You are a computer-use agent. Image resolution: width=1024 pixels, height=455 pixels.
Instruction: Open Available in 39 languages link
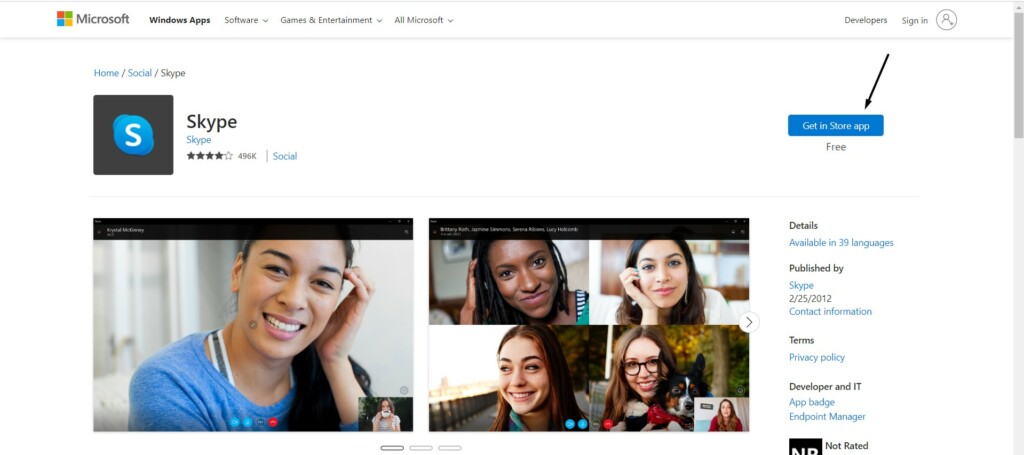pyautogui.click(x=841, y=243)
